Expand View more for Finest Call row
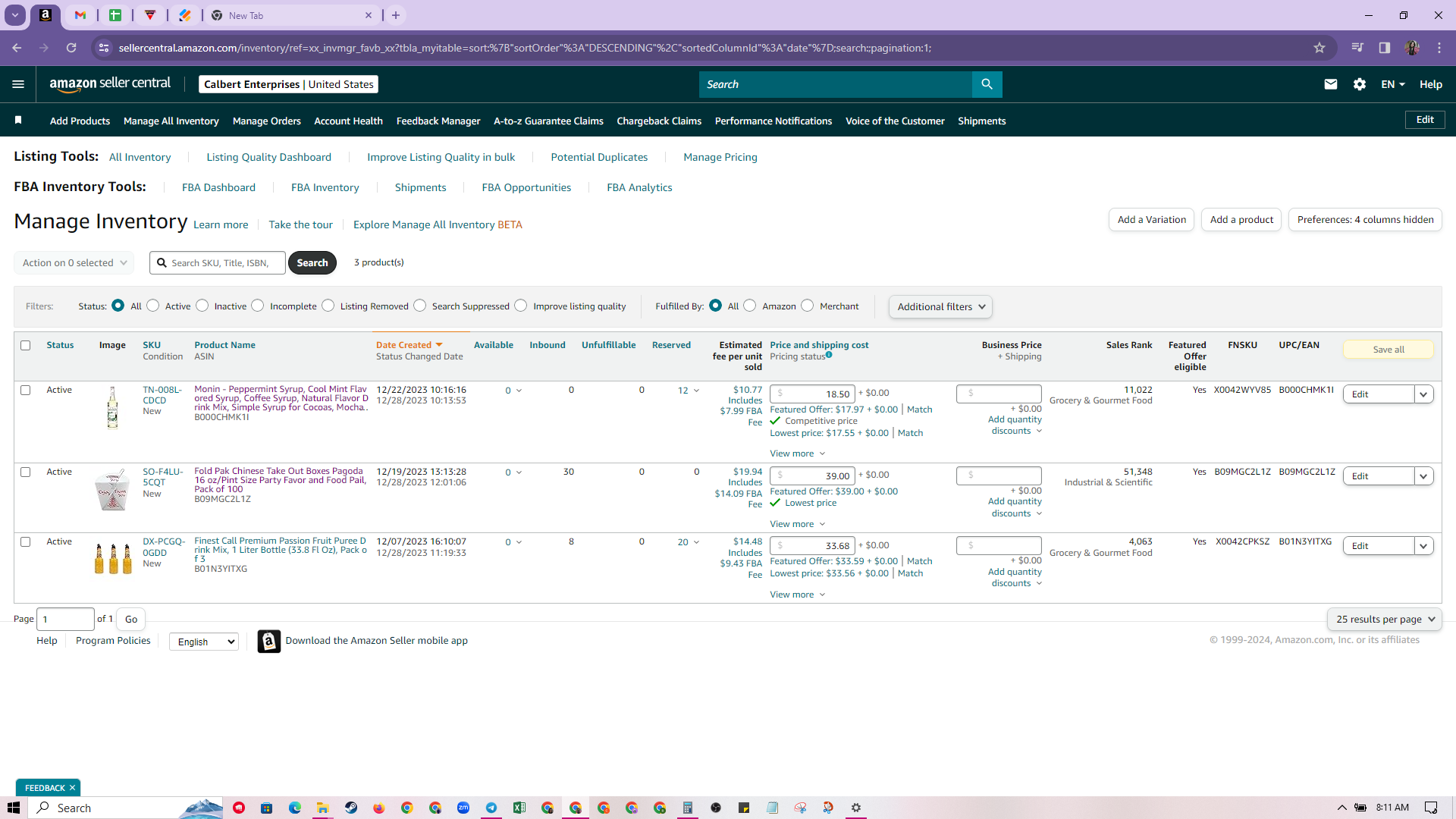 pyautogui.click(x=797, y=595)
